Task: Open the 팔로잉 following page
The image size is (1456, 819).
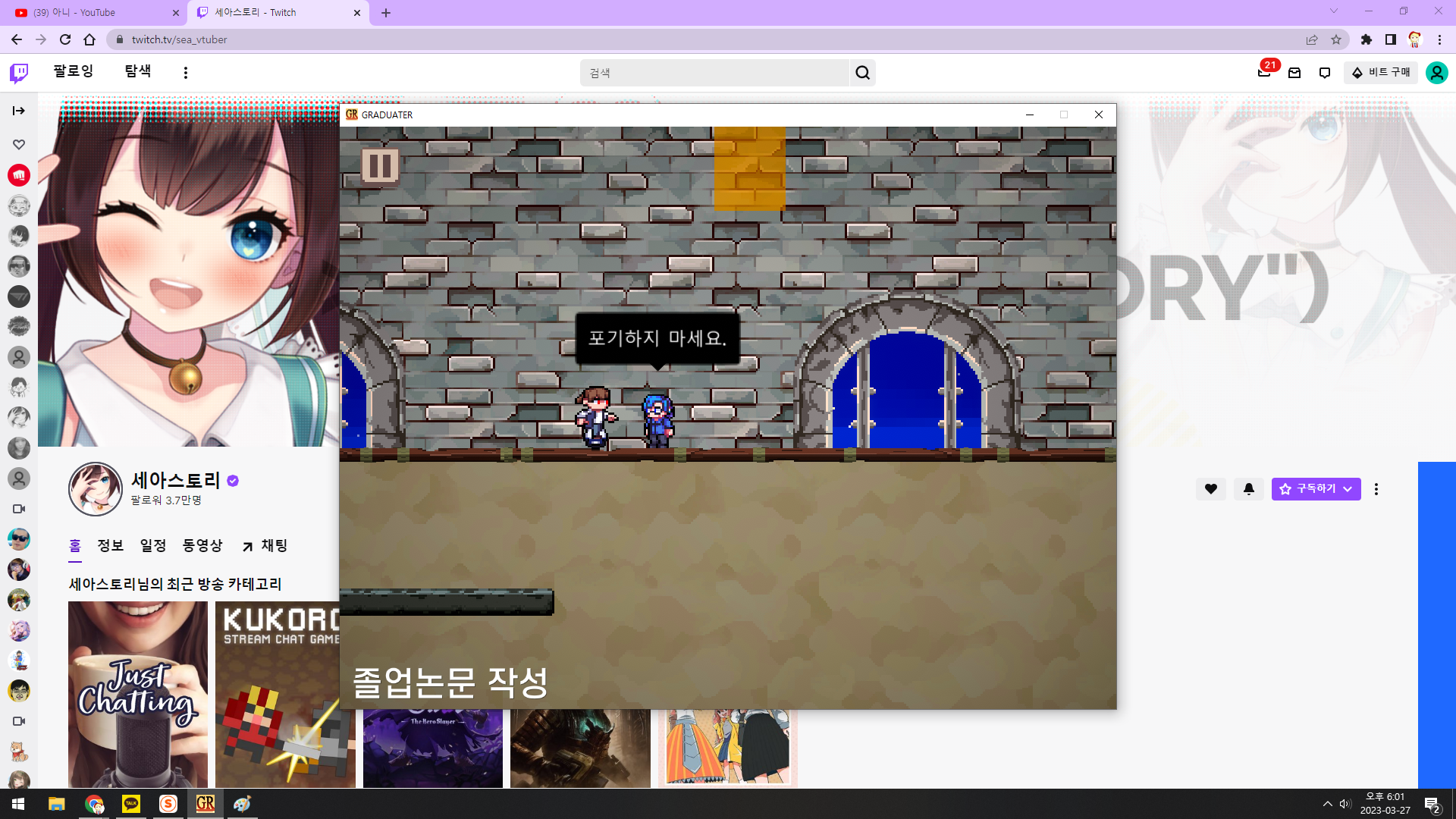Action: point(74,71)
